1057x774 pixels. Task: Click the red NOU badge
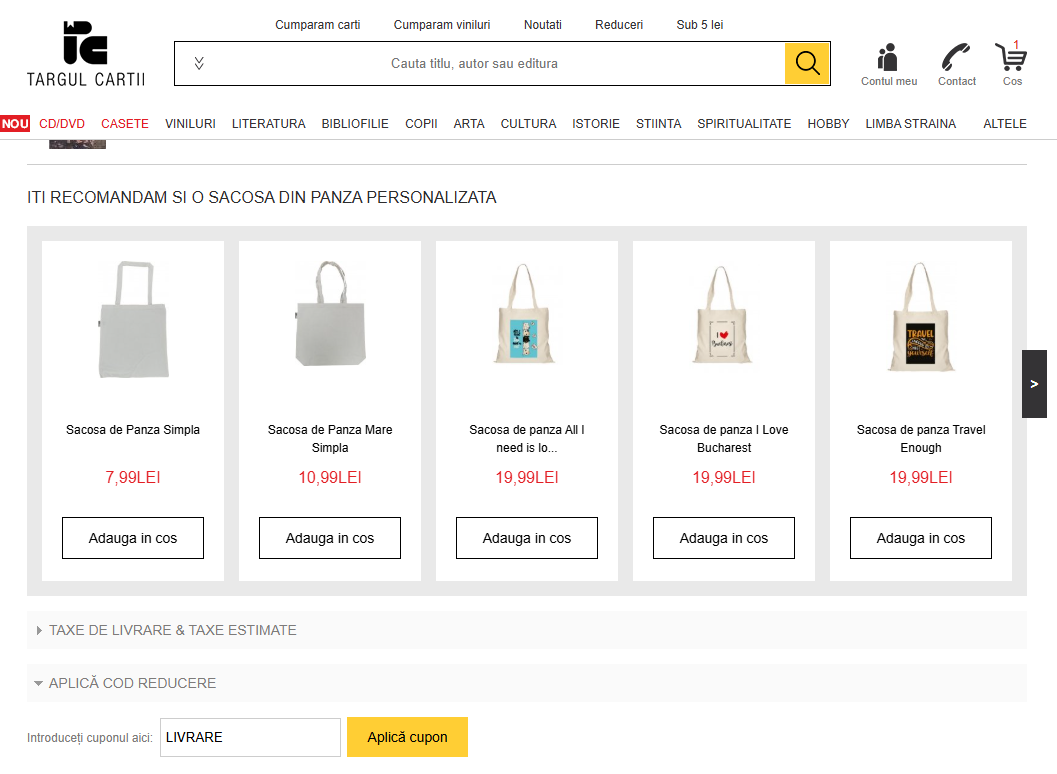(x=15, y=124)
